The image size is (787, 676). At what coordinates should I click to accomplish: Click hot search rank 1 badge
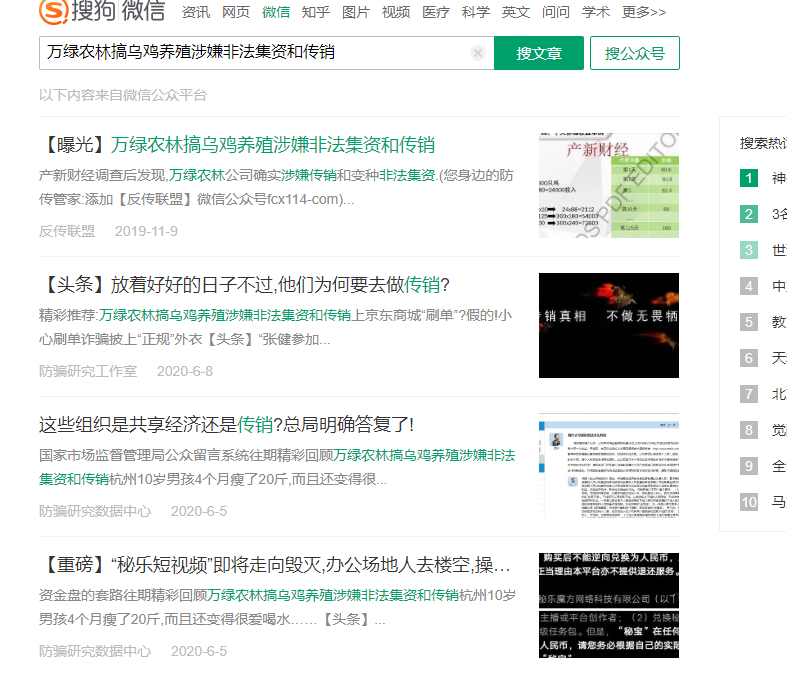coord(749,178)
